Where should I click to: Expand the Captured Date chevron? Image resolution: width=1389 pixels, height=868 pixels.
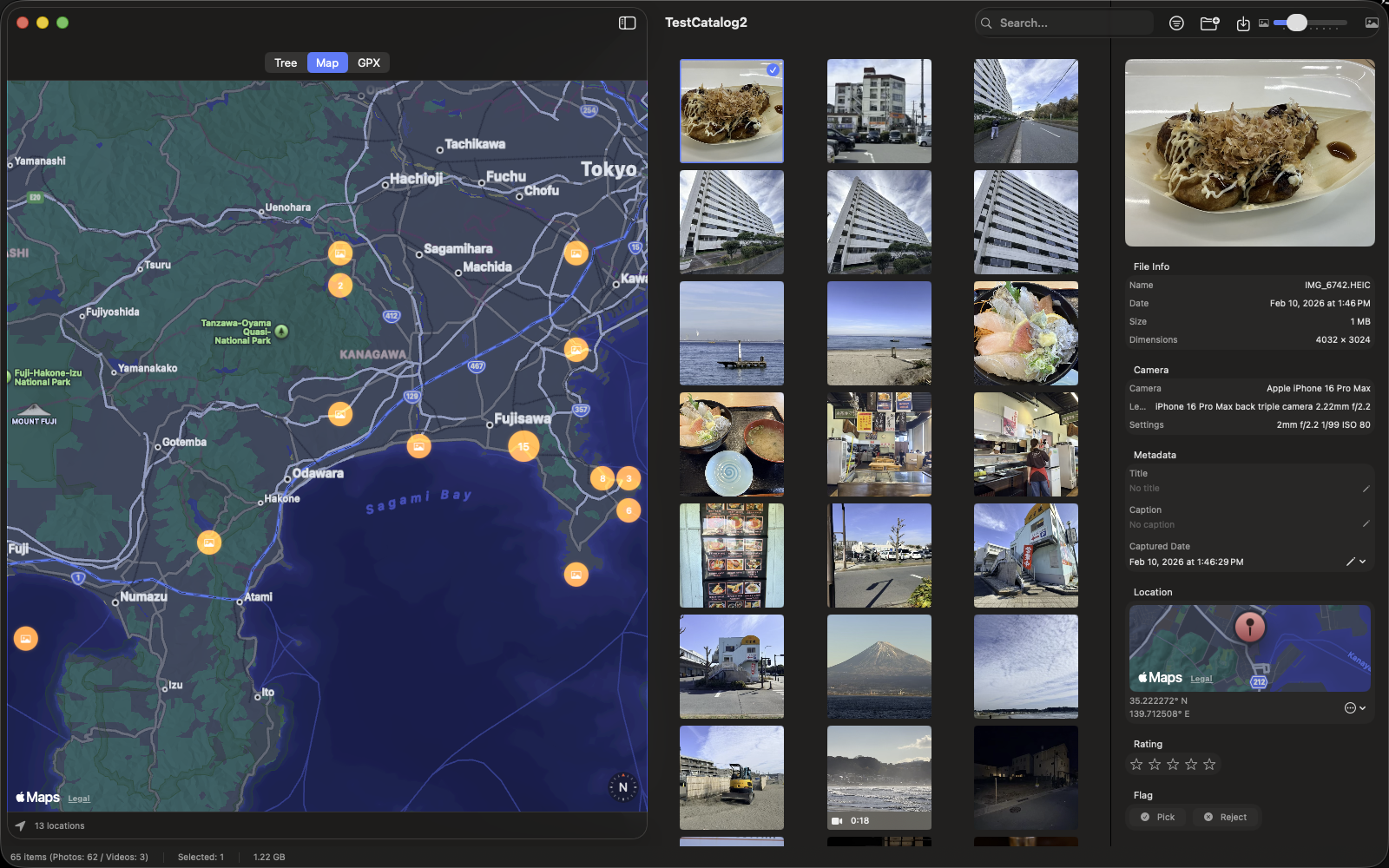click(1362, 561)
